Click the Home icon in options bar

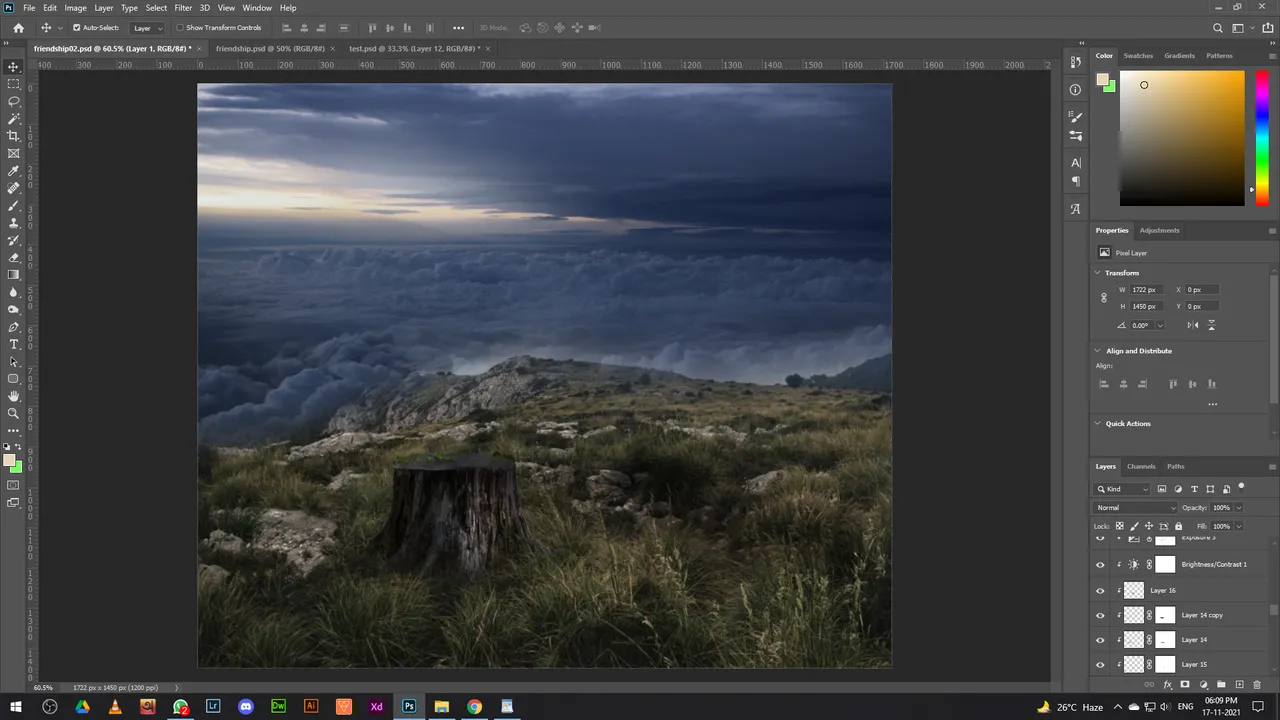click(18, 28)
